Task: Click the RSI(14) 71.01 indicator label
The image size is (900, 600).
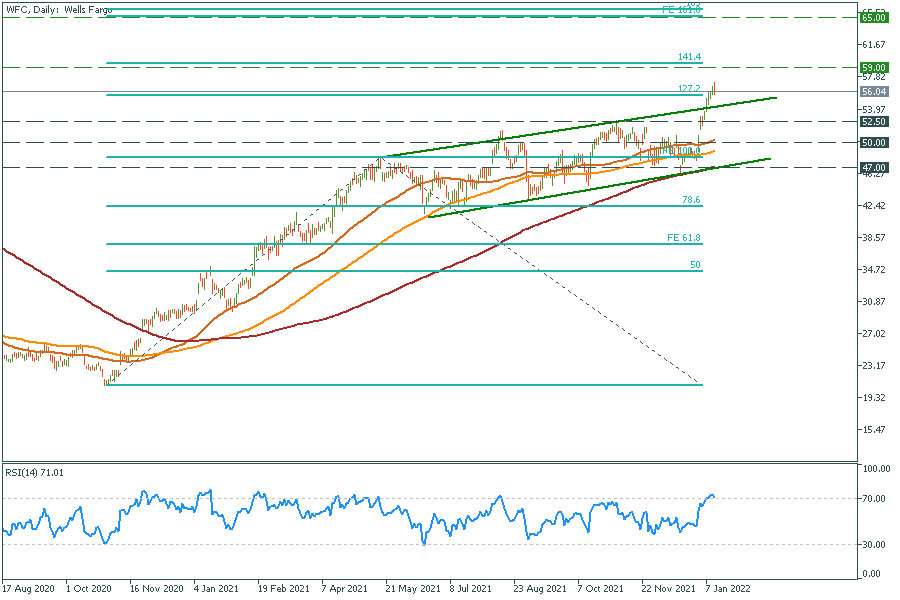Action: [x=36, y=471]
